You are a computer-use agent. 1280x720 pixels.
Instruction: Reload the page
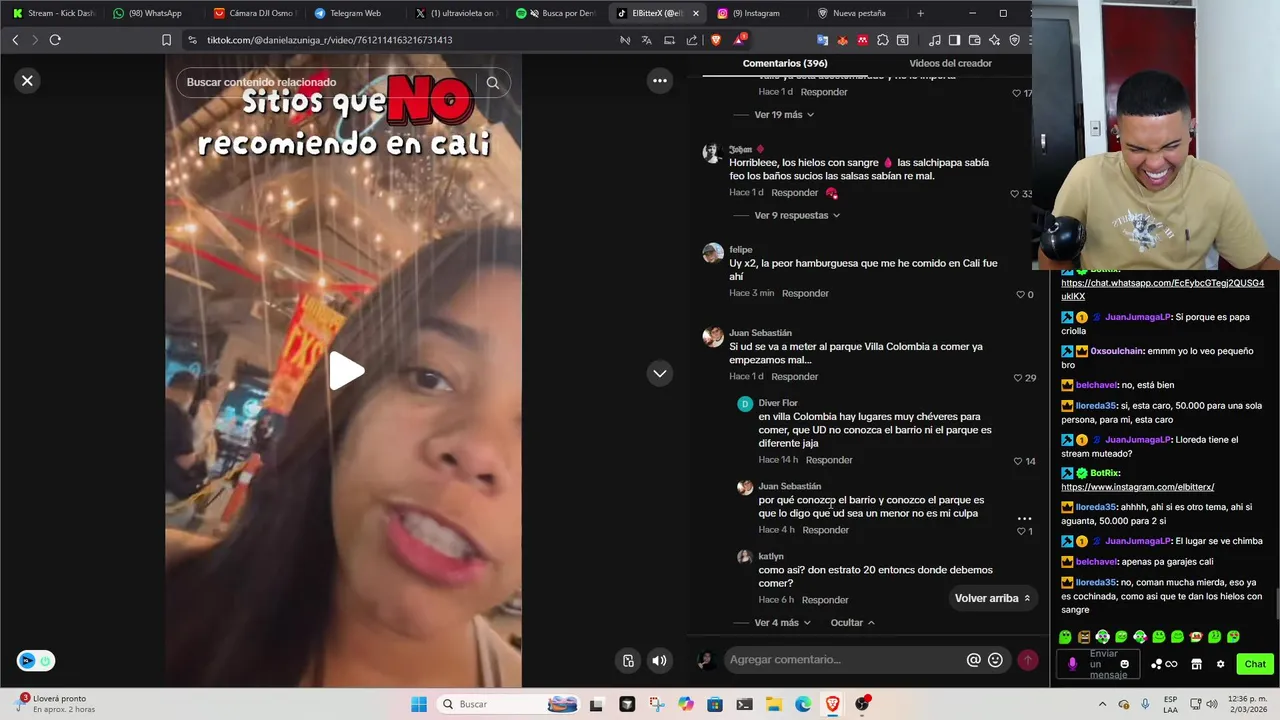55,40
